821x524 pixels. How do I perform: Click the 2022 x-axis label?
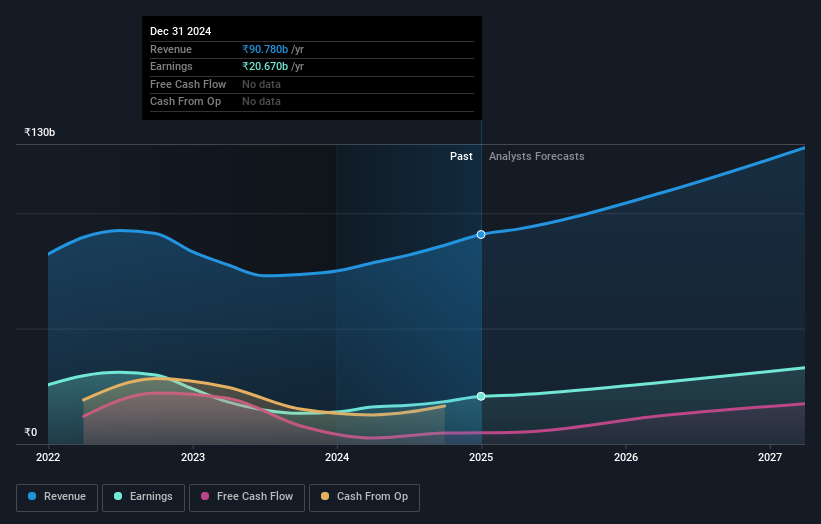(x=48, y=458)
